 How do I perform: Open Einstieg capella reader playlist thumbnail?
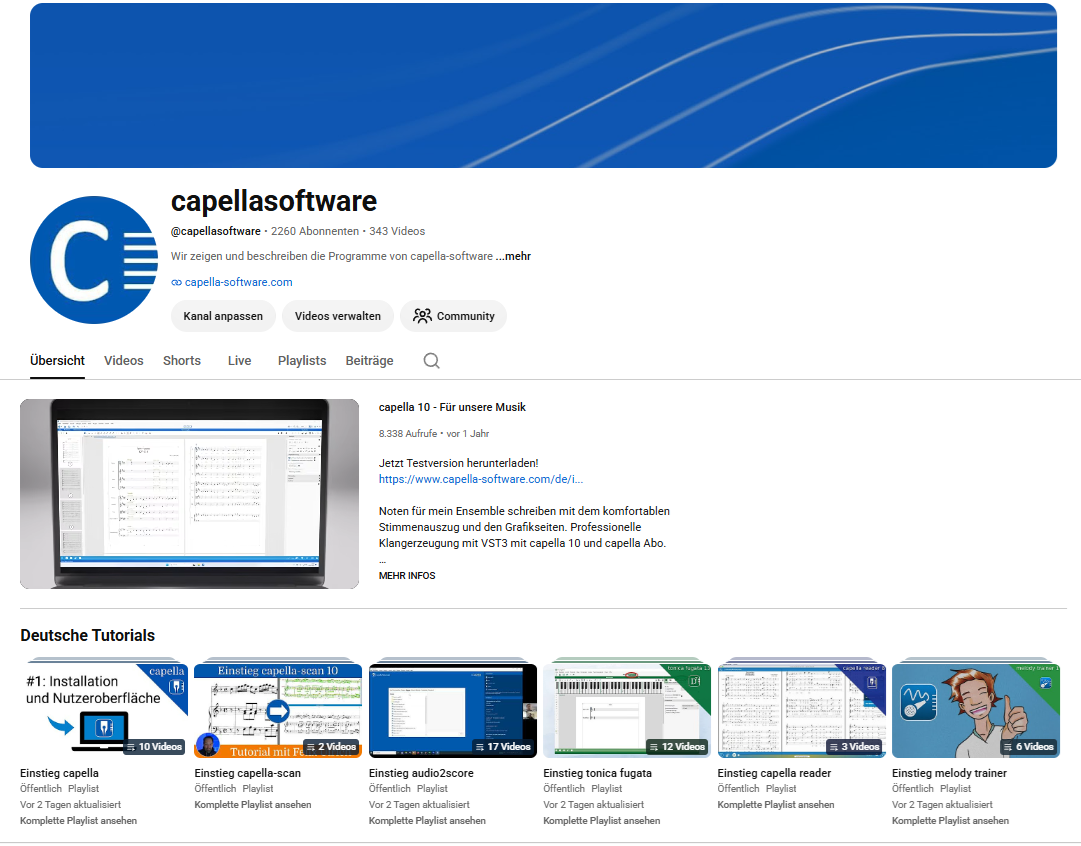coord(802,710)
